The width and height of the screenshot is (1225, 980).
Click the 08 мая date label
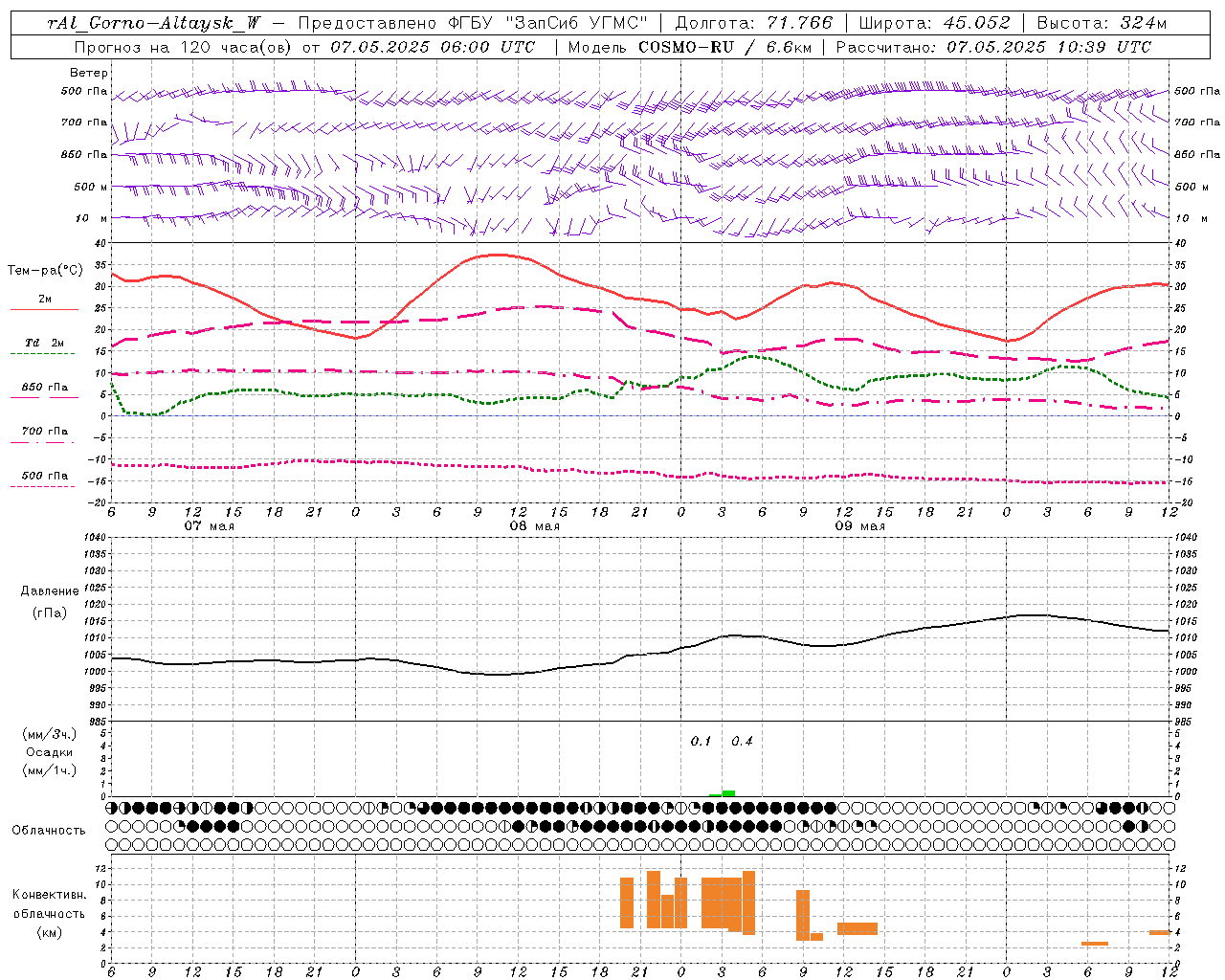534,526
